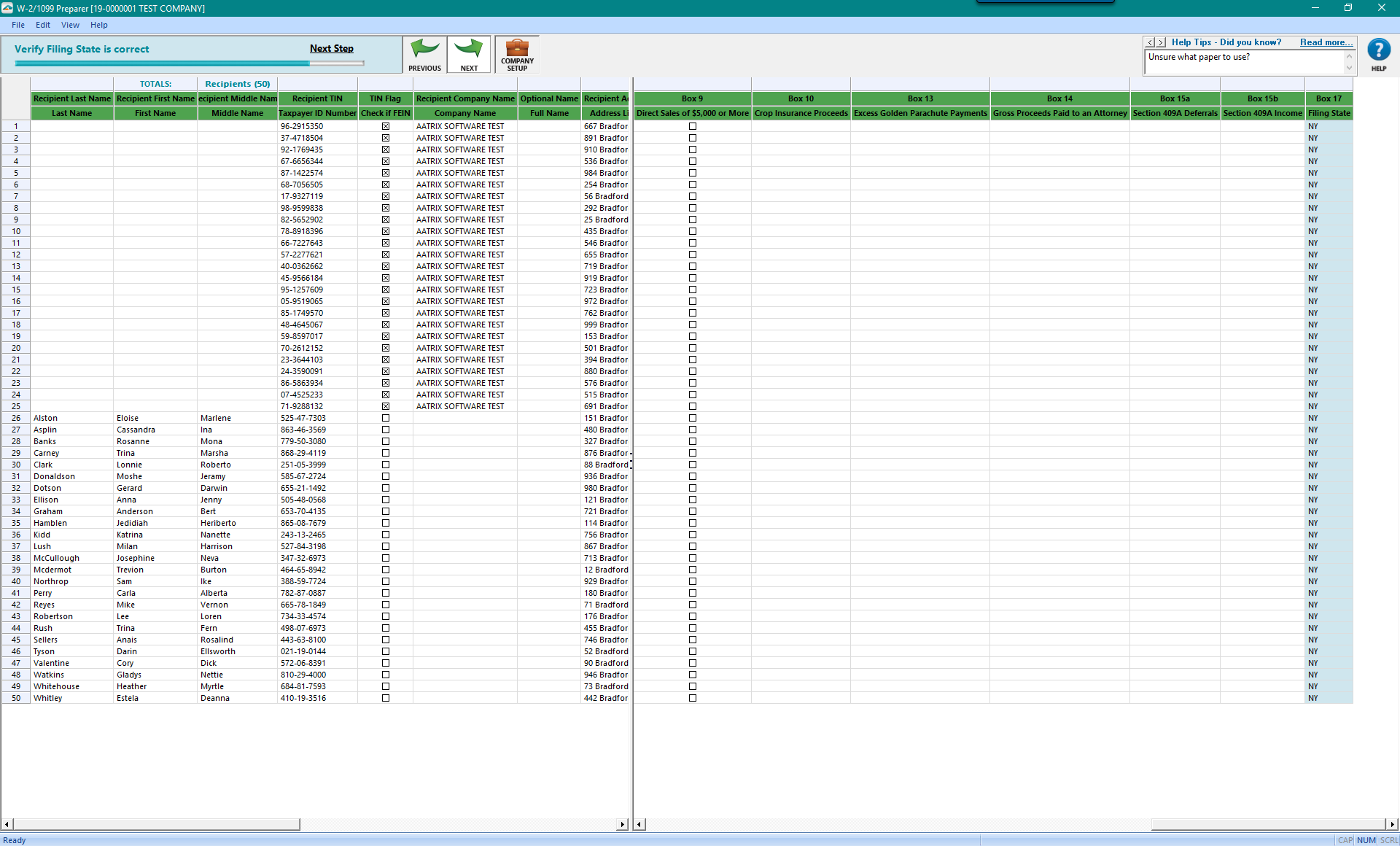Open the View menu
This screenshot has width=1400, height=846.
70,25
